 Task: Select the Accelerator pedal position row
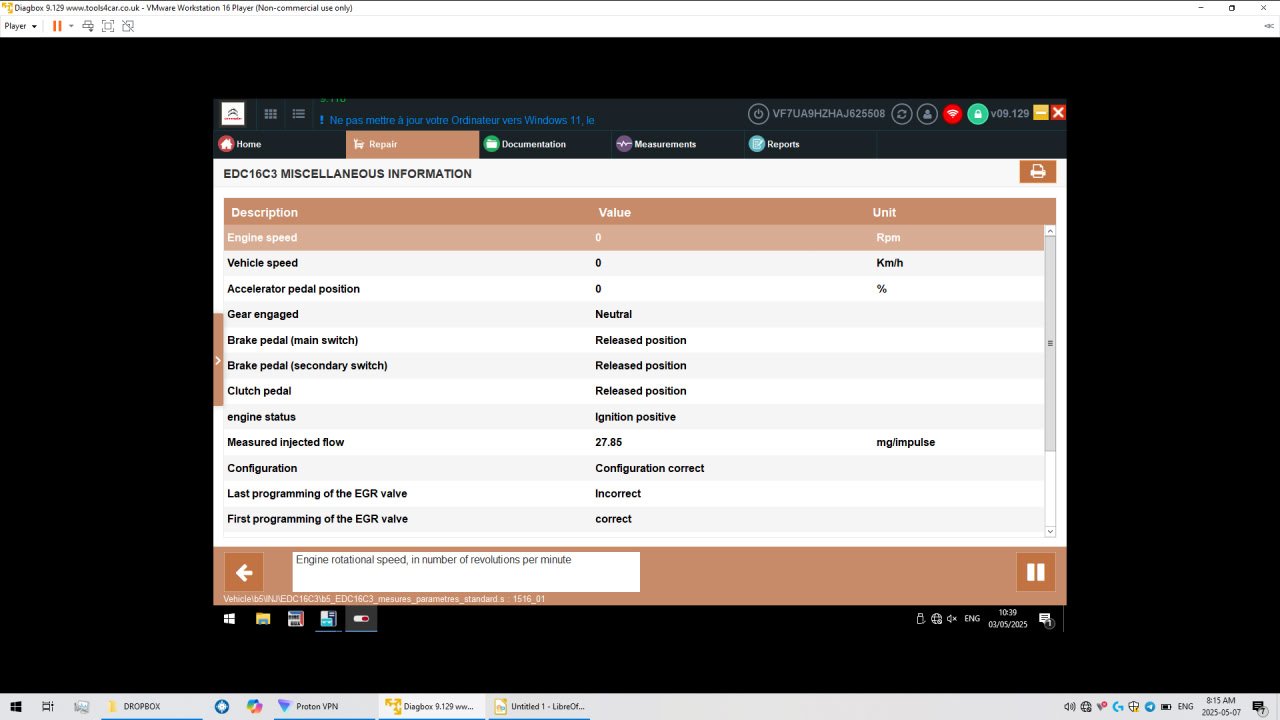633,289
